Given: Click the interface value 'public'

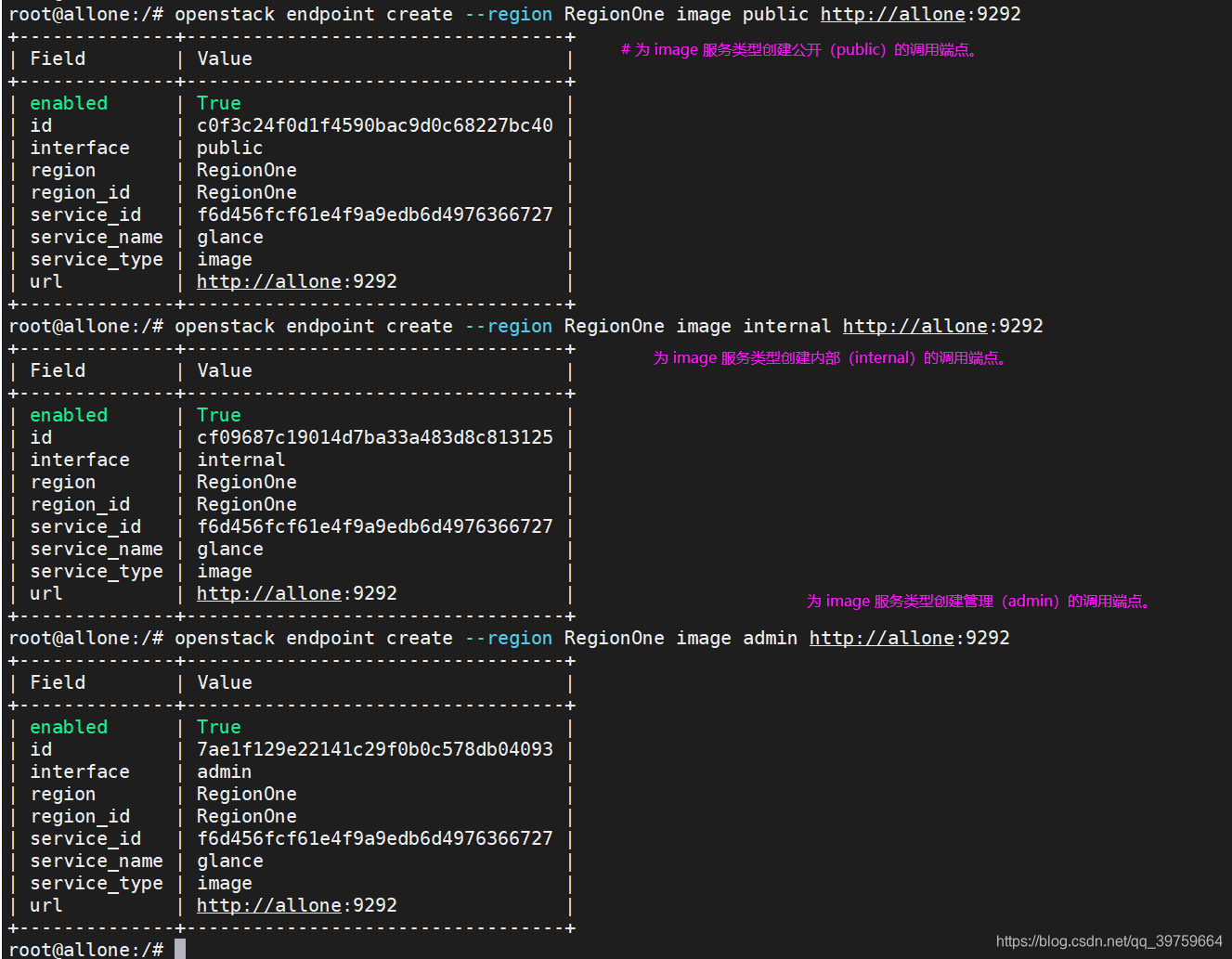Looking at the screenshot, I should pos(230,149).
